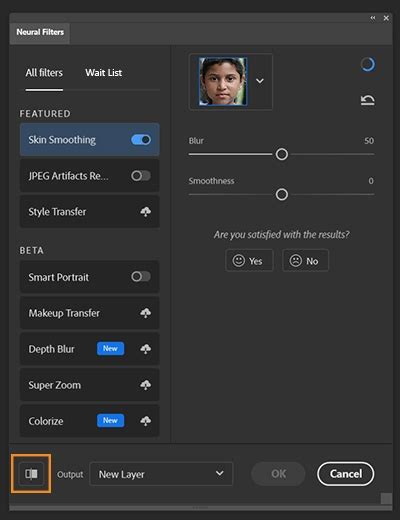Enable the JPEG Artifacts Removal toggle

[x=141, y=176]
